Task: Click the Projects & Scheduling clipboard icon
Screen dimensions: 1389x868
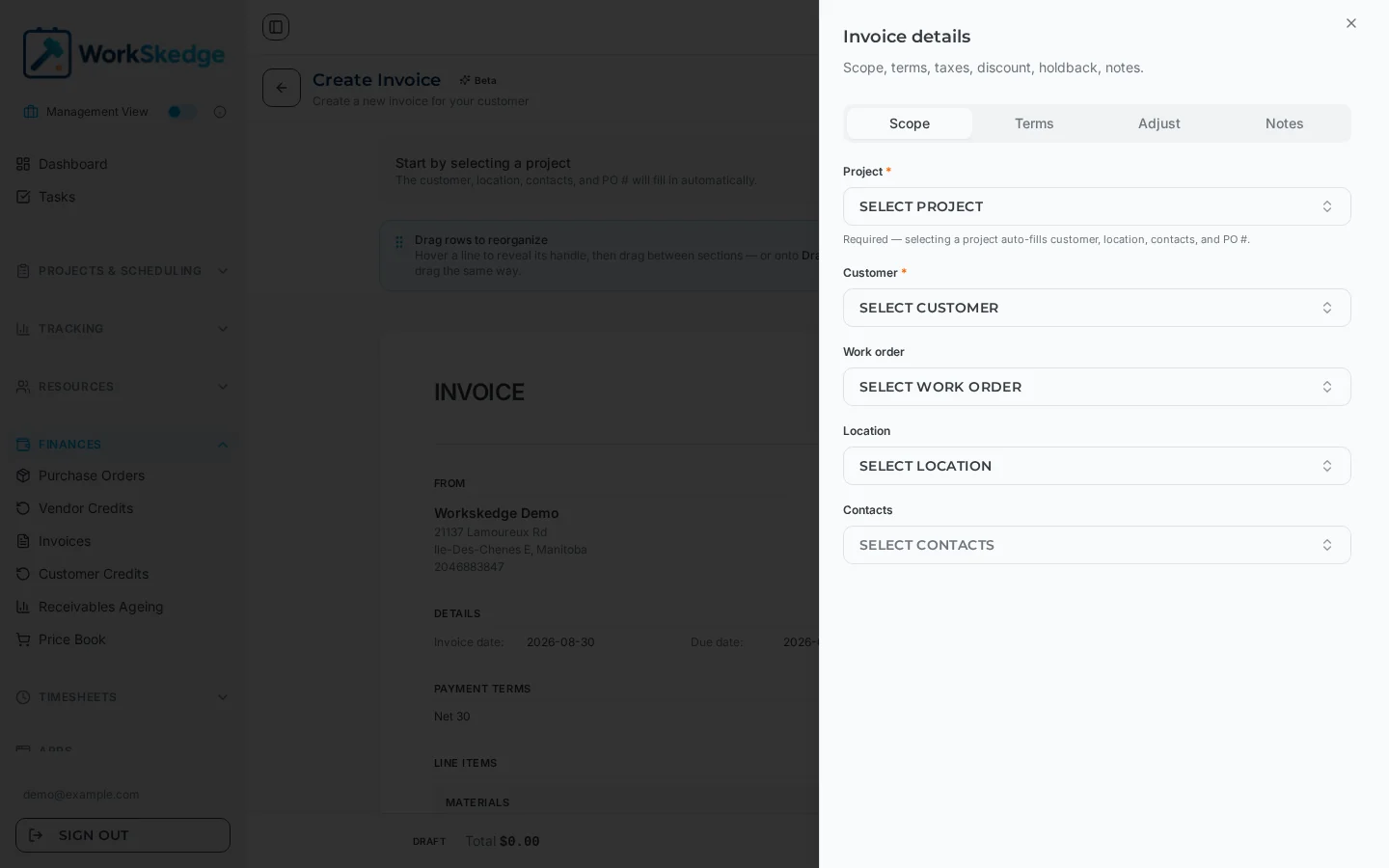Action: (23, 271)
